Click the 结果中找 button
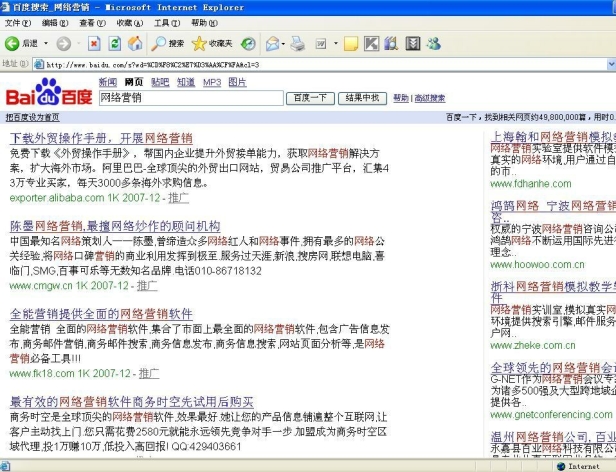The image size is (616, 472). click(x=362, y=98)
